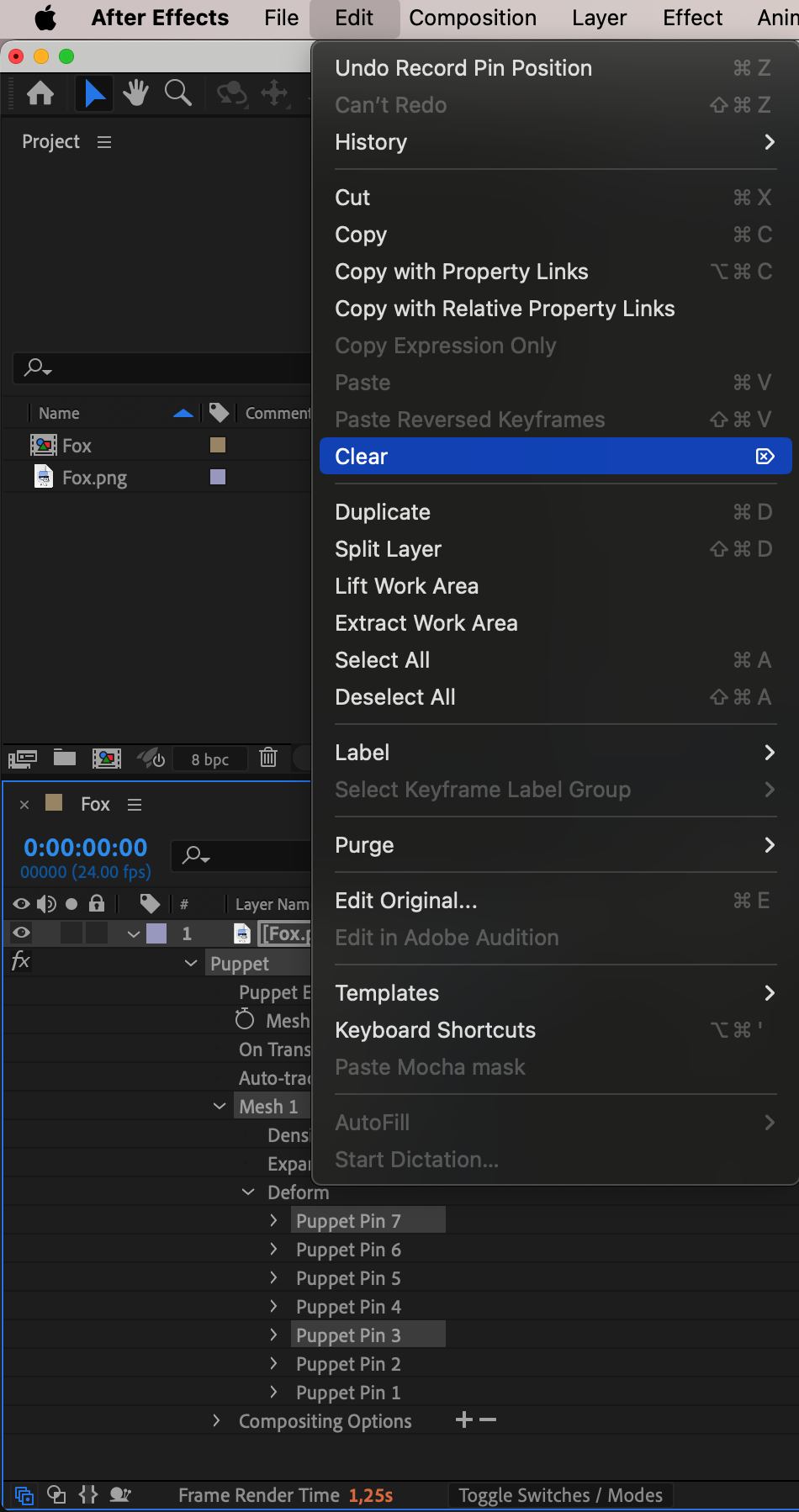Open the Project panel menu icon
This screenshot has width=799, height=1512.
click(x=104, y=142)
